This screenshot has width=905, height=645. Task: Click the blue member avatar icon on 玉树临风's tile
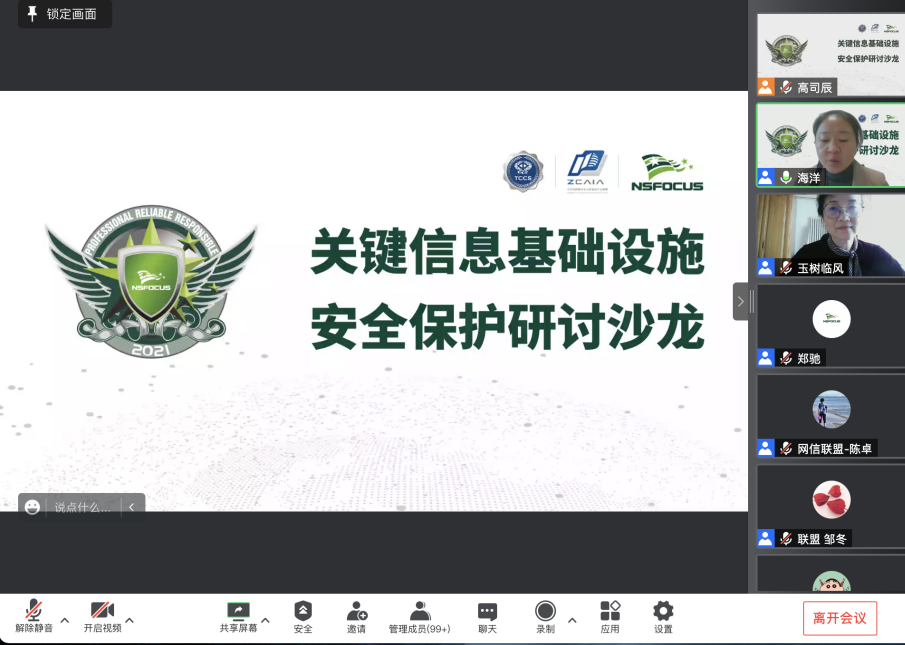pyautogui.click(x=764, y=267)
